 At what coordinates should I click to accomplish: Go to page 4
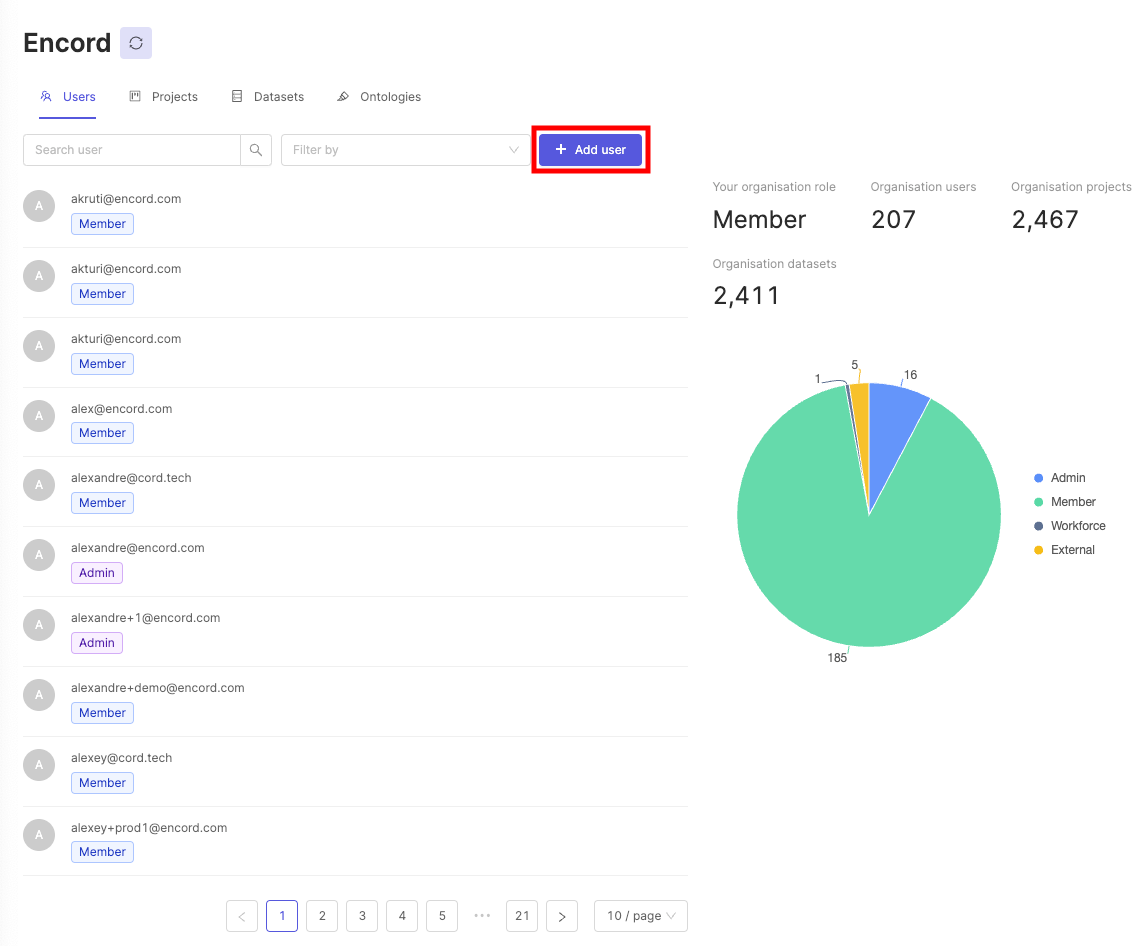pyautogui.click(x=402, y=915)
